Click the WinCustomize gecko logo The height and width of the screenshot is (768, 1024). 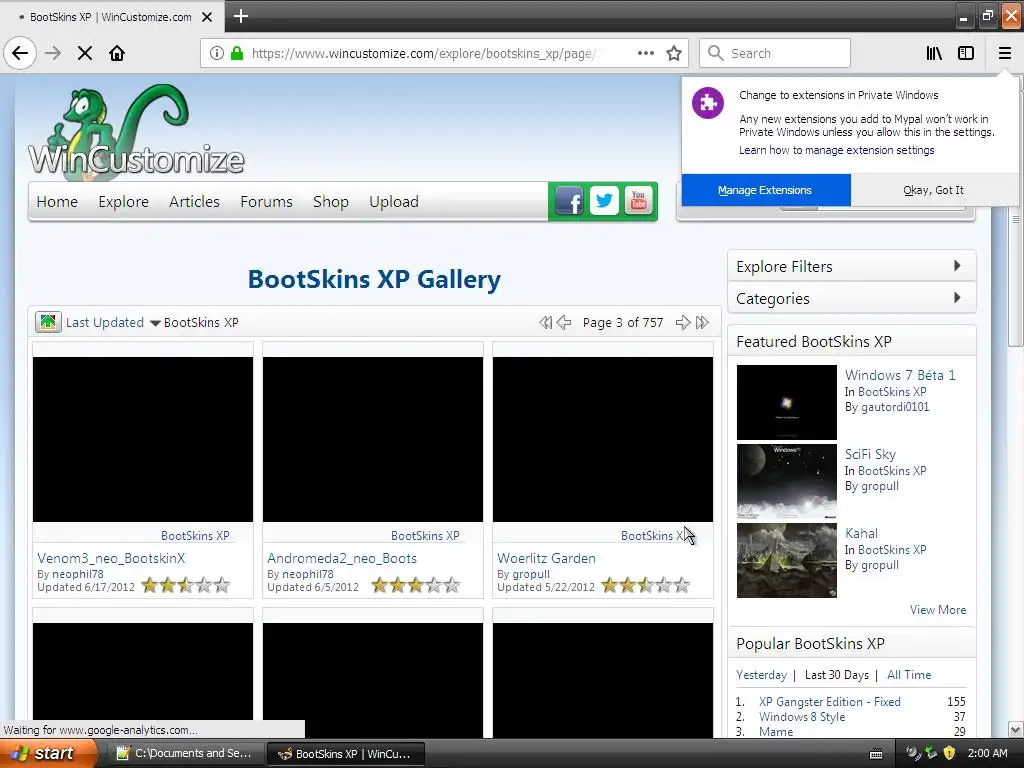(x=136, y=131)
